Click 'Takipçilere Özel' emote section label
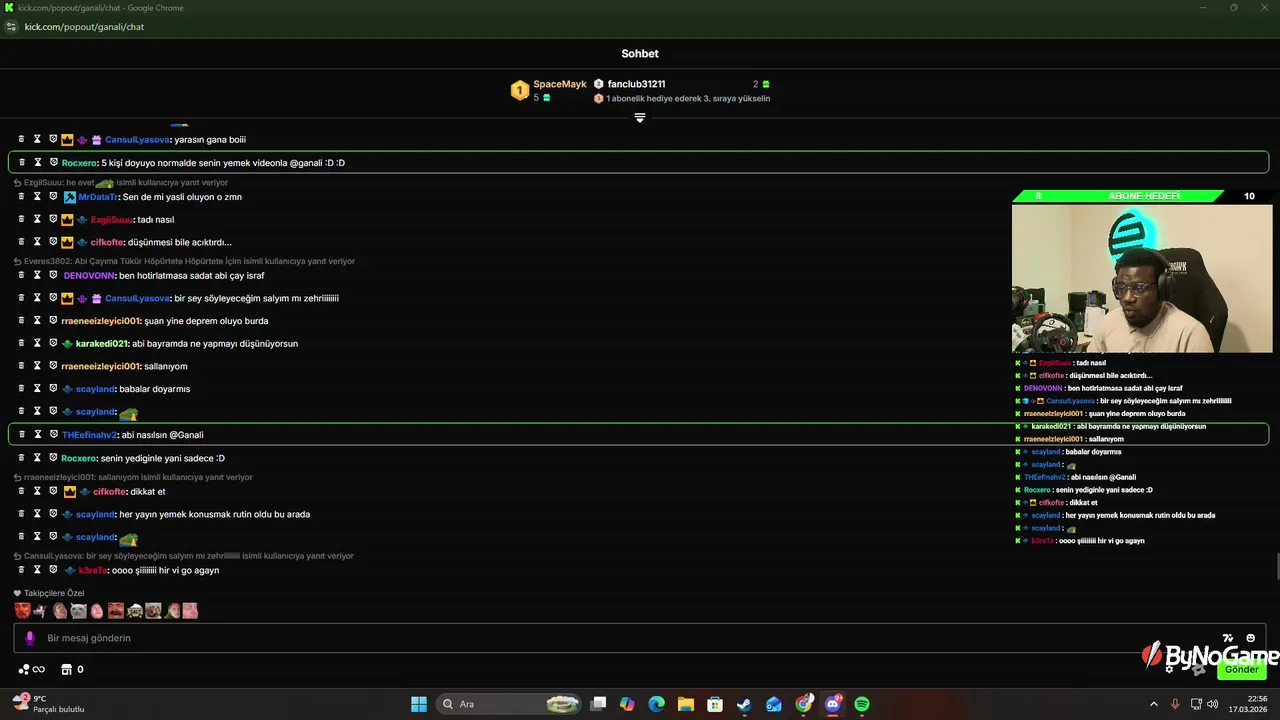Screen dimensions: 1280x720 coord(49,593)
